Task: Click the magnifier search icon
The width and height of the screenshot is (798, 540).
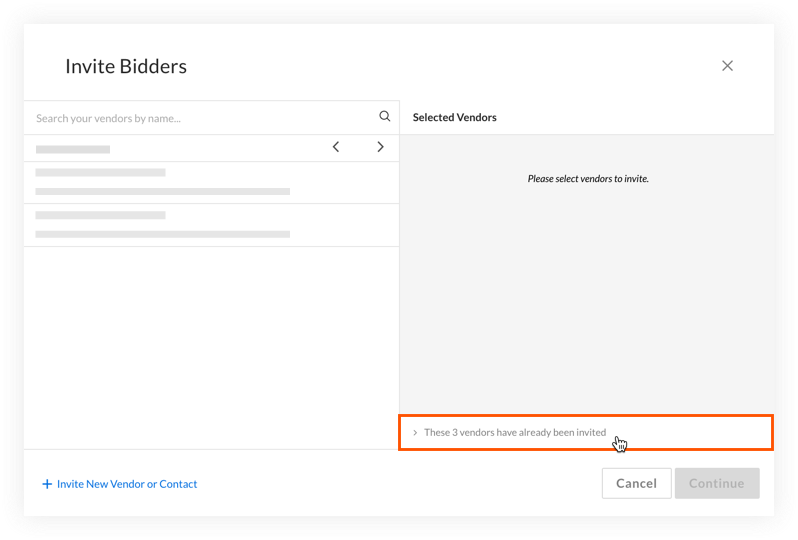Action: [385, 116]
